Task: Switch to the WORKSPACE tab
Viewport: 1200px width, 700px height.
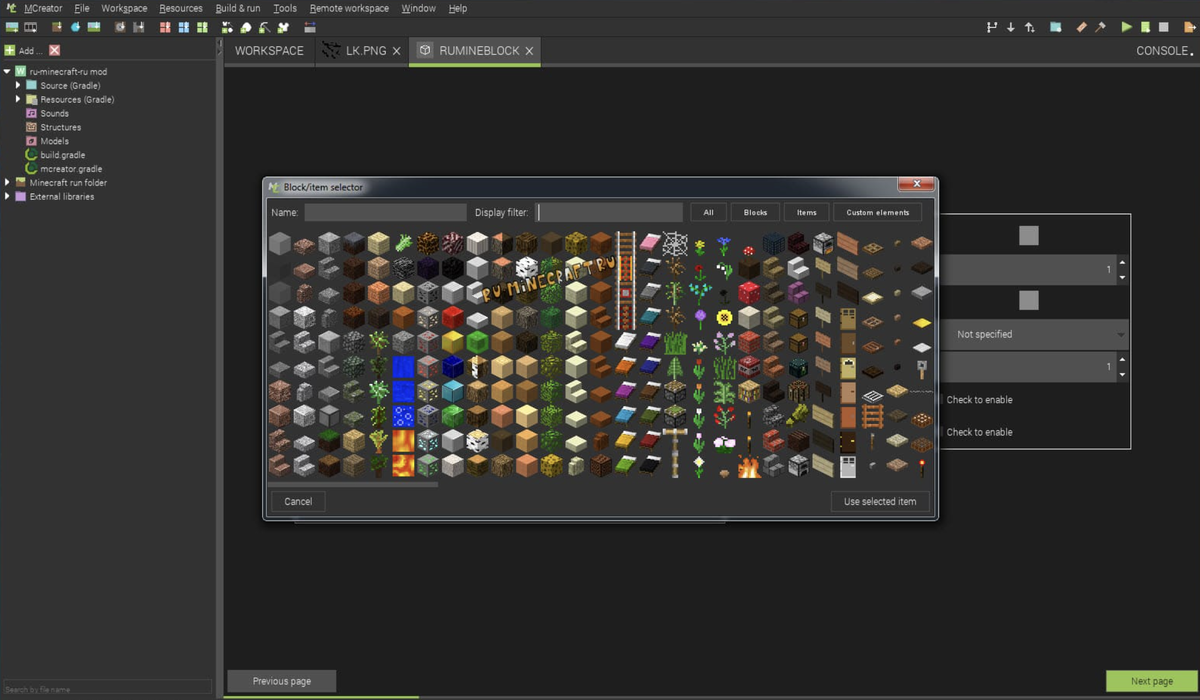Action: [269, 51]
